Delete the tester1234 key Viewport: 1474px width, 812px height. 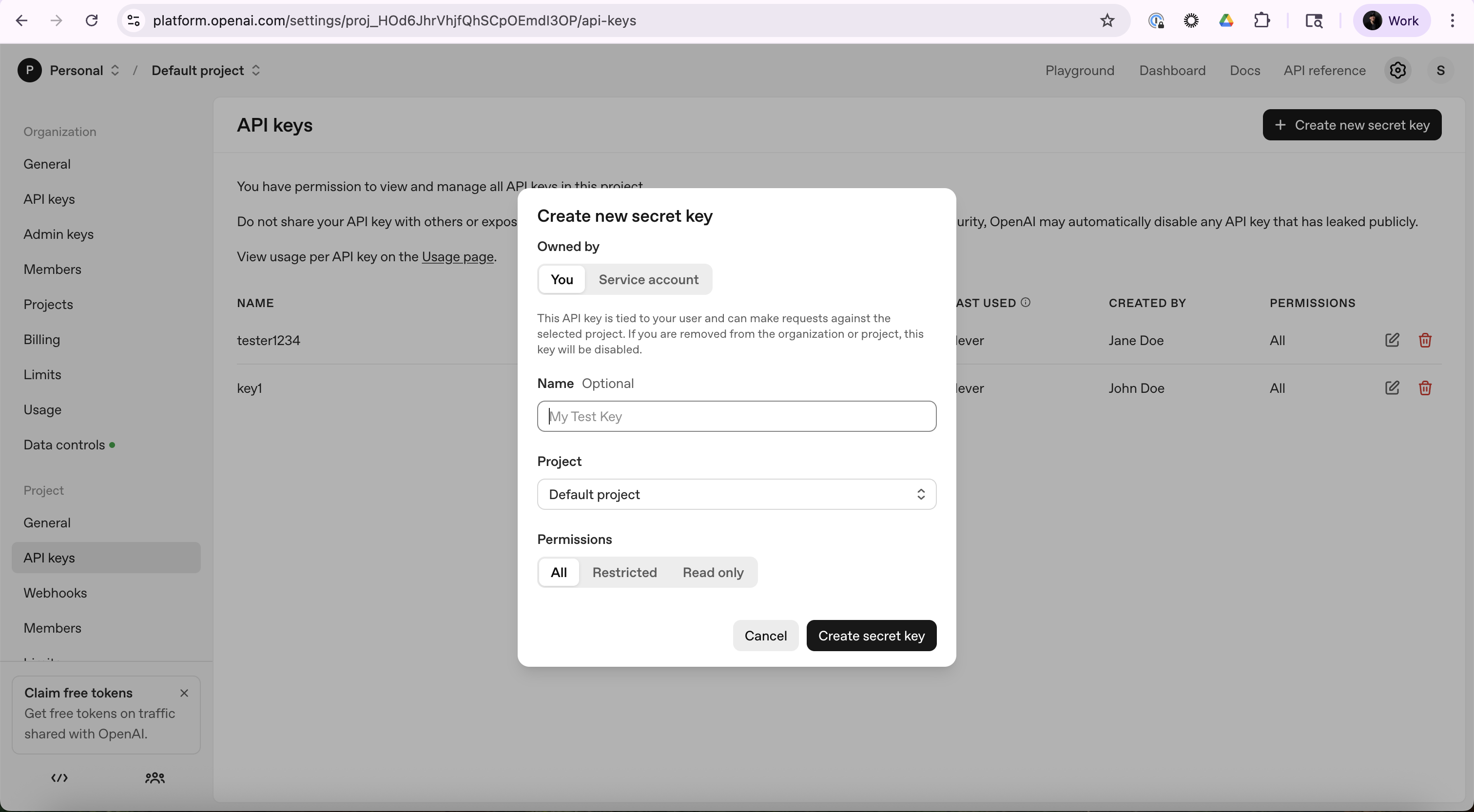[1425, 340]
